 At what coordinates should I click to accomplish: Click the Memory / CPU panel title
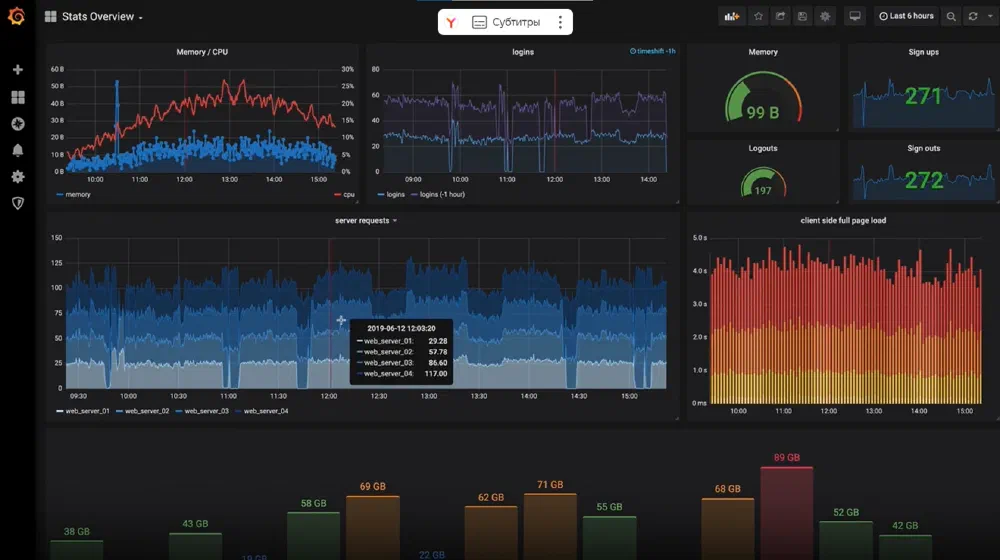(202, 52)
